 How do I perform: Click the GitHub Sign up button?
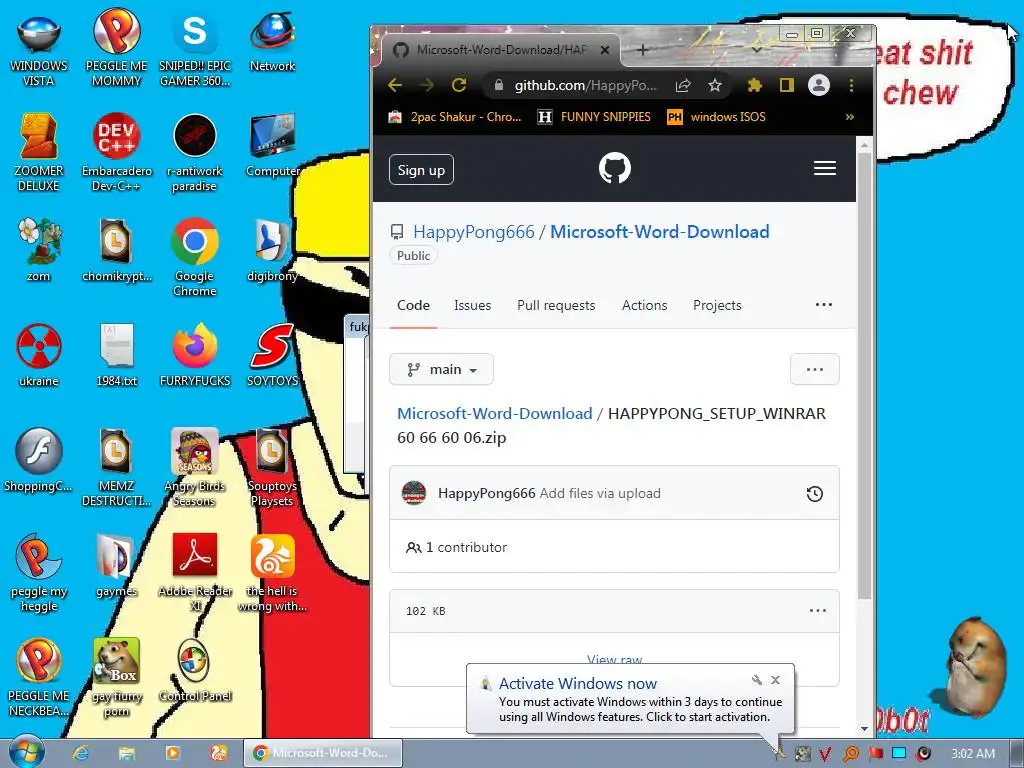(x=421, y=170)
